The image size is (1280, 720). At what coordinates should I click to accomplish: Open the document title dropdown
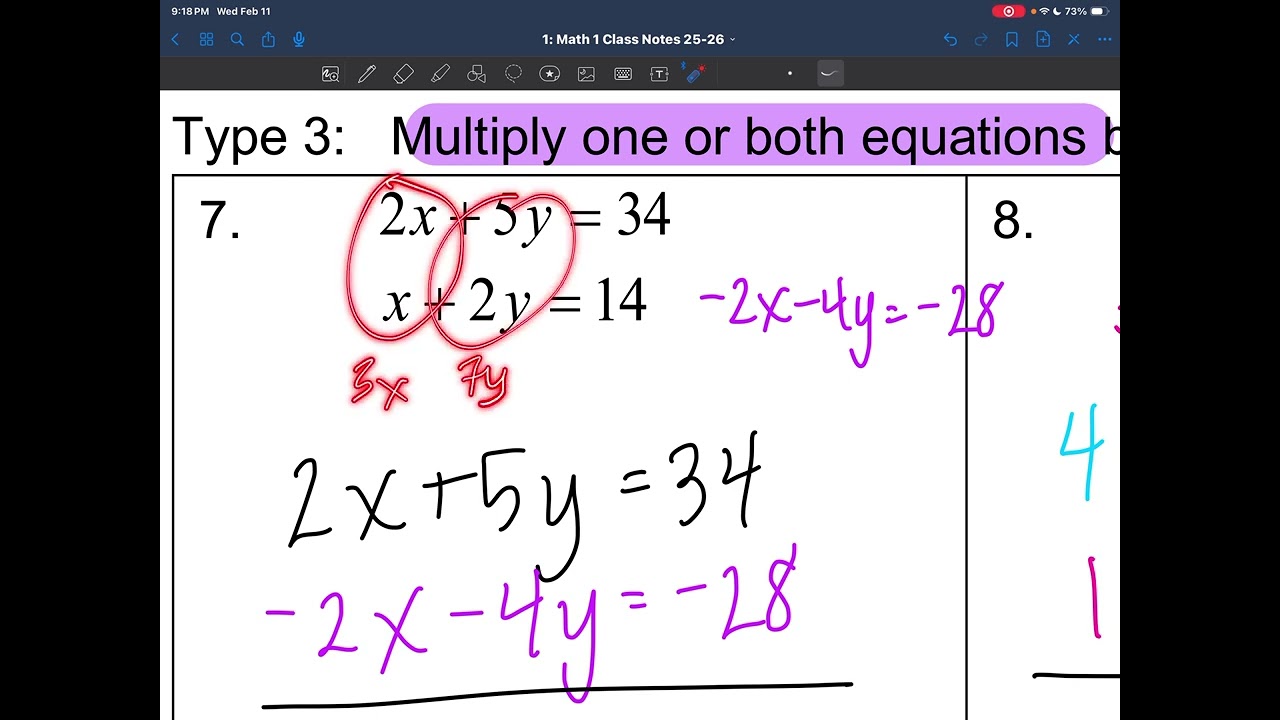pyautogui.click(x=639, y=40)
